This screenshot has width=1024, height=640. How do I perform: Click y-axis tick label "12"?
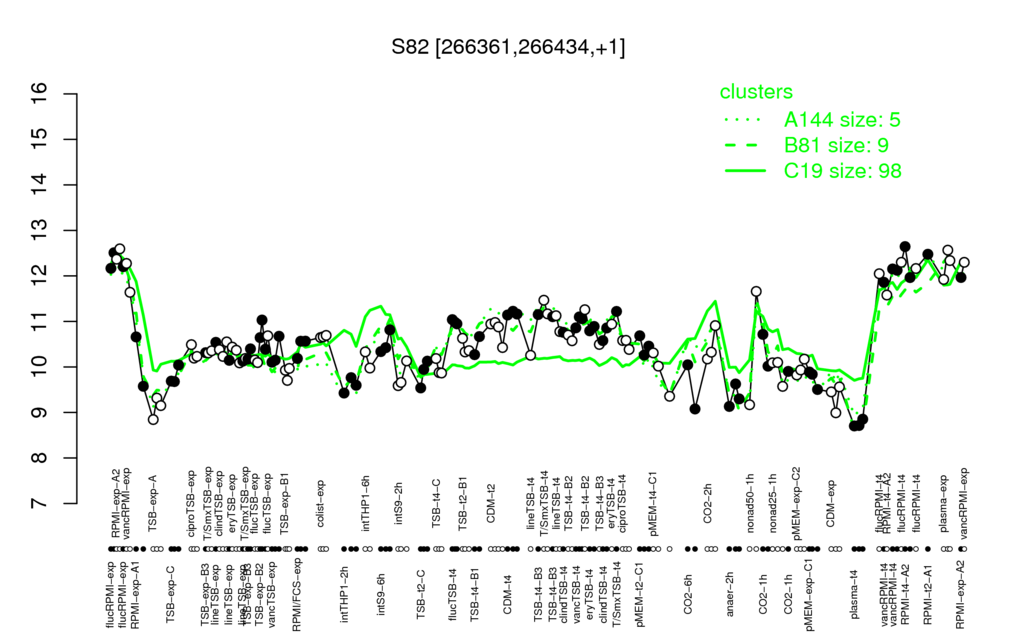(x=40, y=276)
